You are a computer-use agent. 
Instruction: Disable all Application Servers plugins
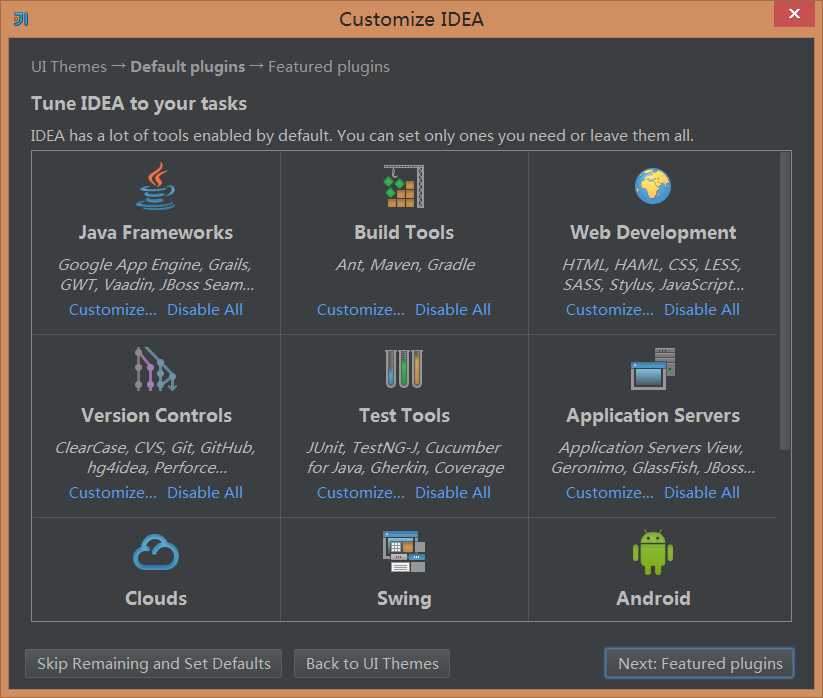click(702, 493)
